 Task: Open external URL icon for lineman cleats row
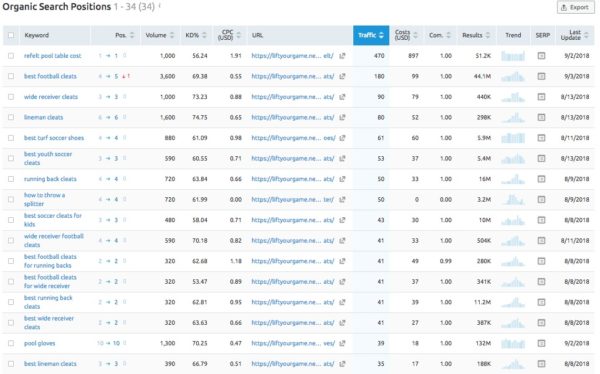(x=342, y=118)
